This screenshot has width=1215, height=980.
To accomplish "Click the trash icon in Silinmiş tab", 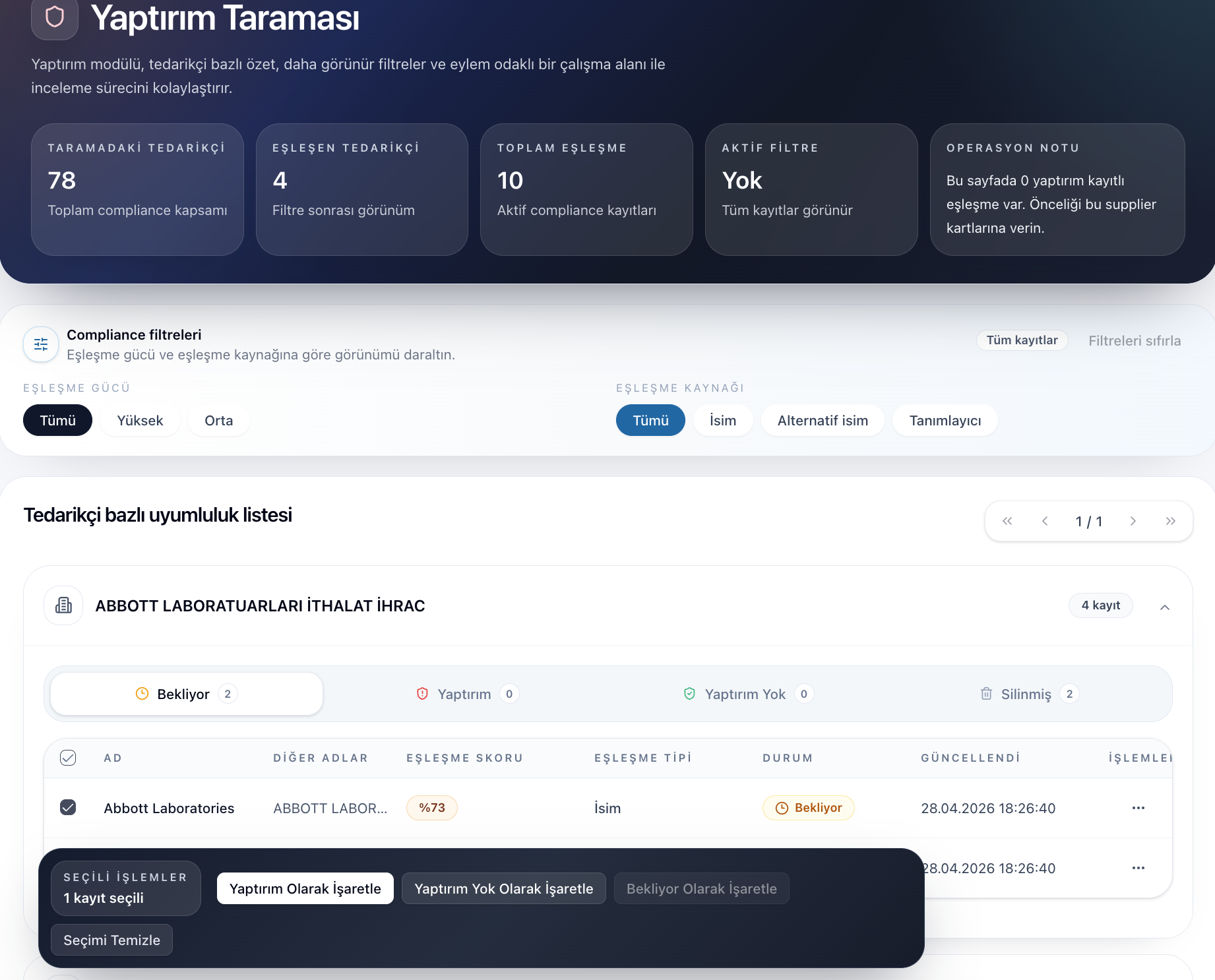I will click(x=986, y=694).
